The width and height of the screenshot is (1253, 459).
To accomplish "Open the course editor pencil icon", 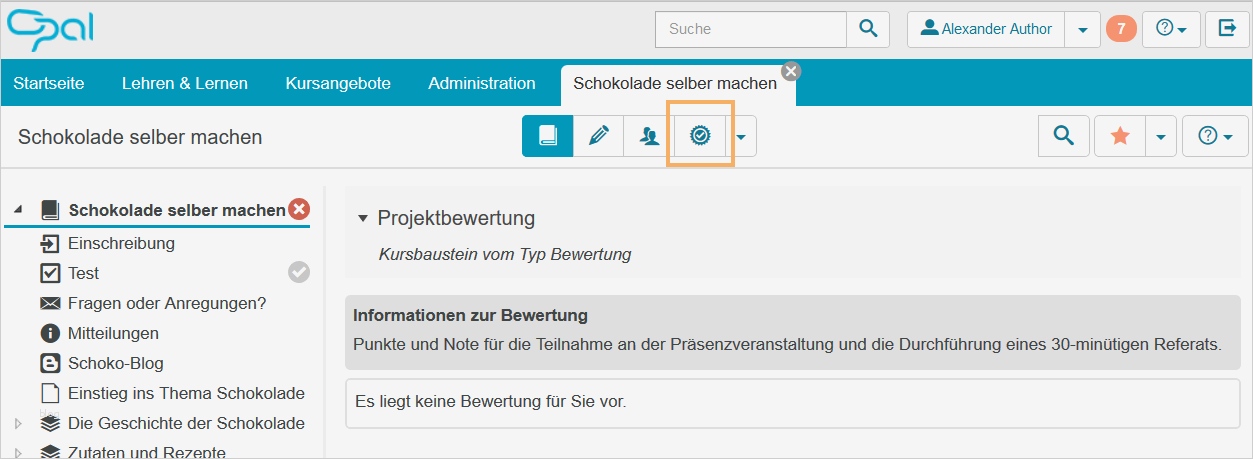I will pos(599,136).
